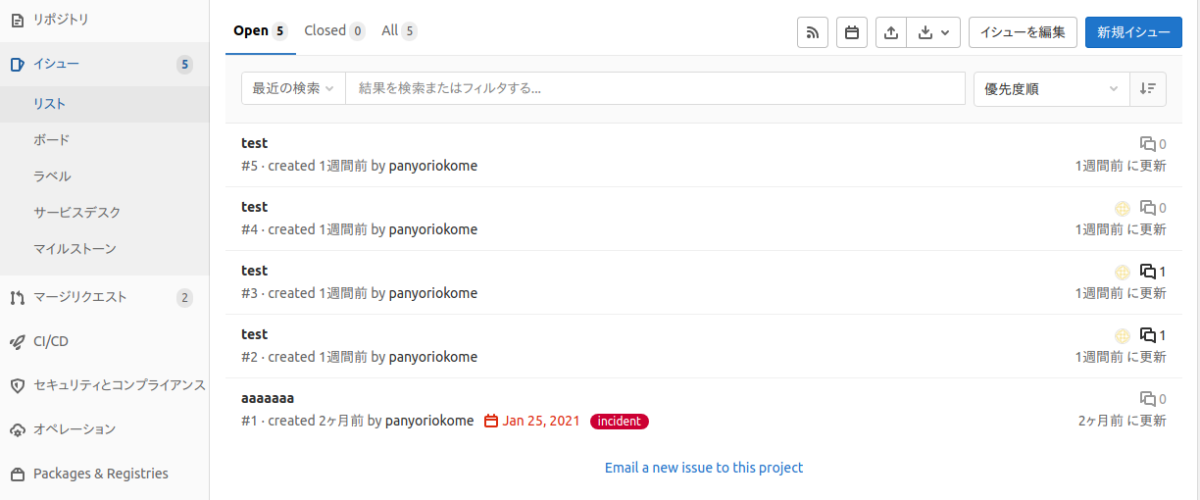Click the repository icon in sidebar
The height and width of the screenshot is (500, 1200).
(16, 20)
